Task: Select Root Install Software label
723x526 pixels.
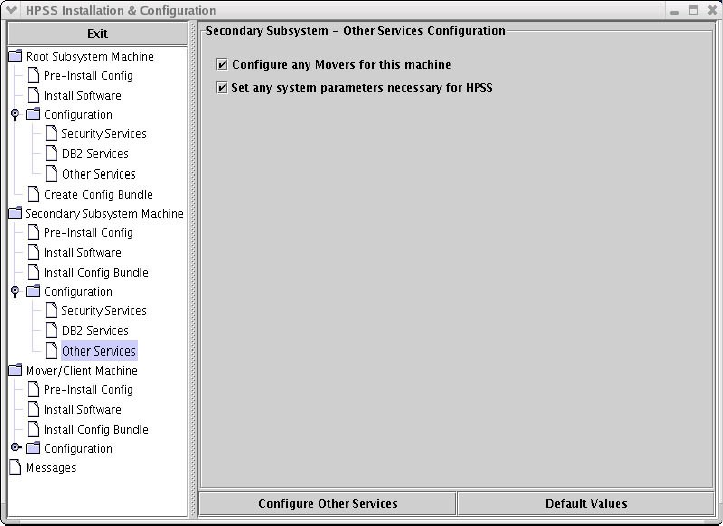Action: pyautogui.click(x=83, y=95)
